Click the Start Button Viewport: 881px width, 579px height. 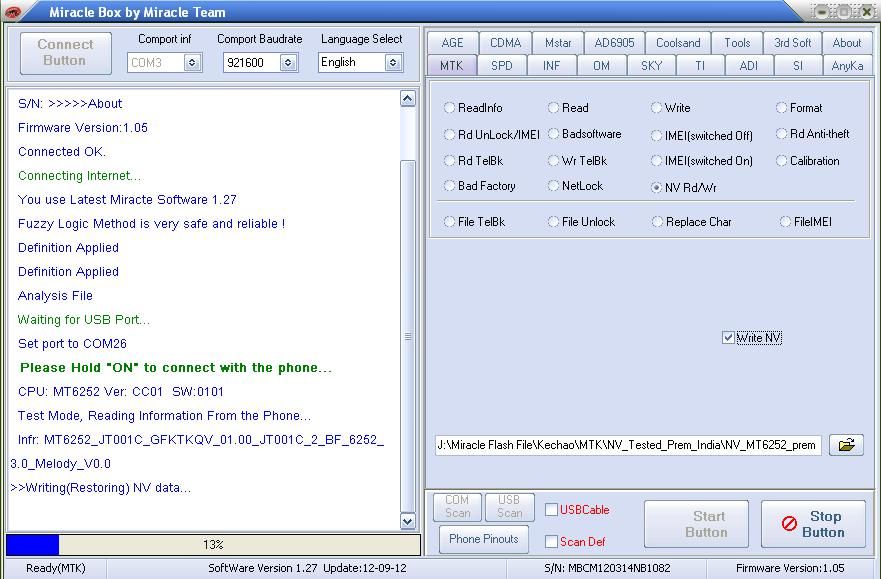(x=696, y=524)
